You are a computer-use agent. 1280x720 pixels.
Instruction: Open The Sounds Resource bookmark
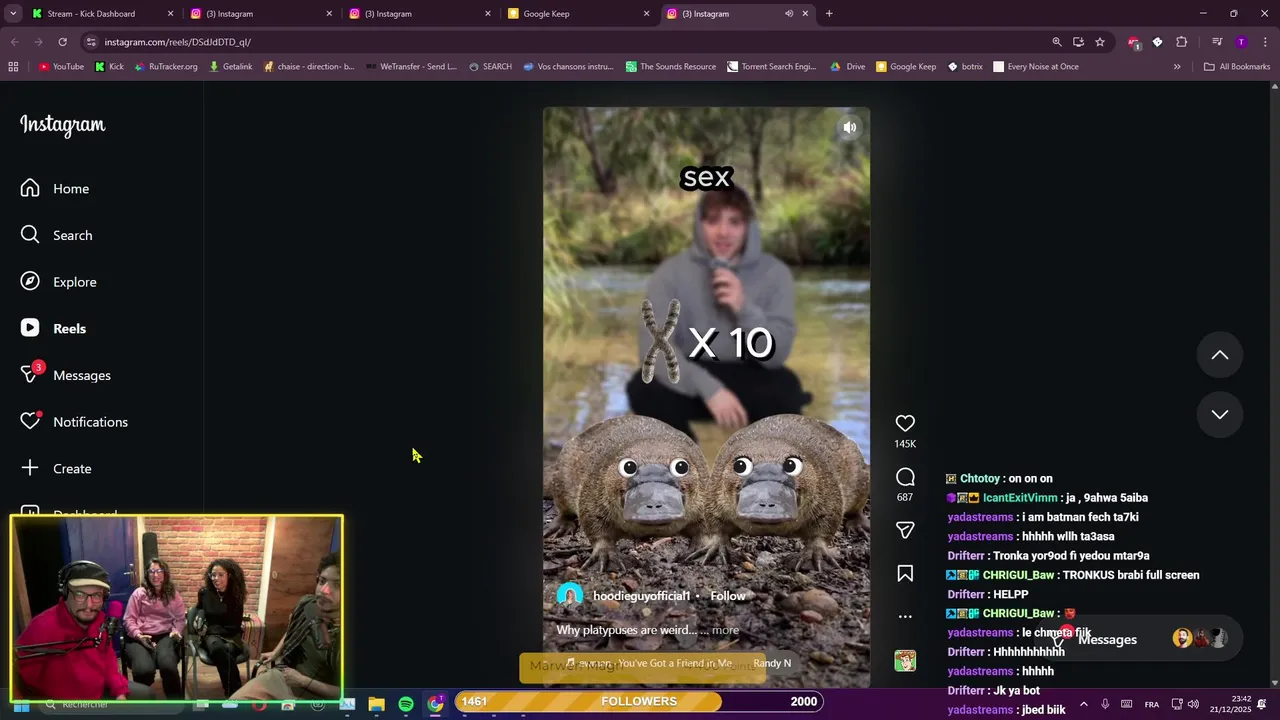(671, 67)
